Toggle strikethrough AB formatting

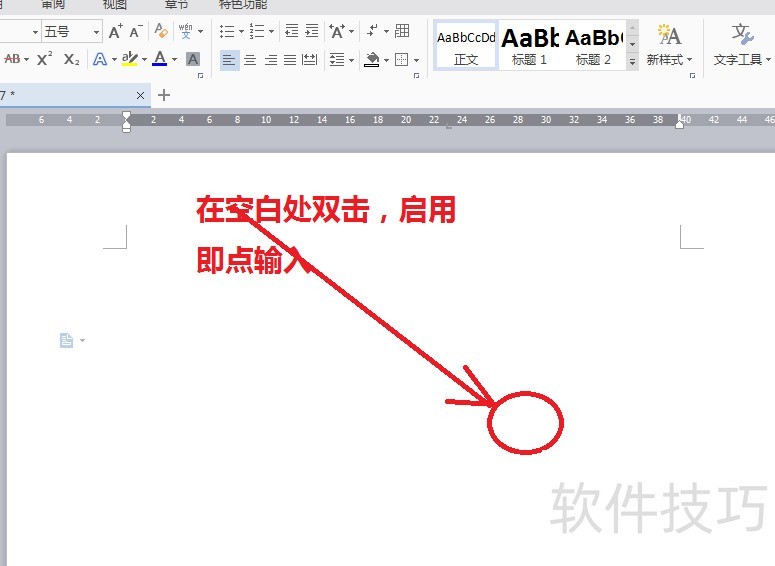click(12, 59)
